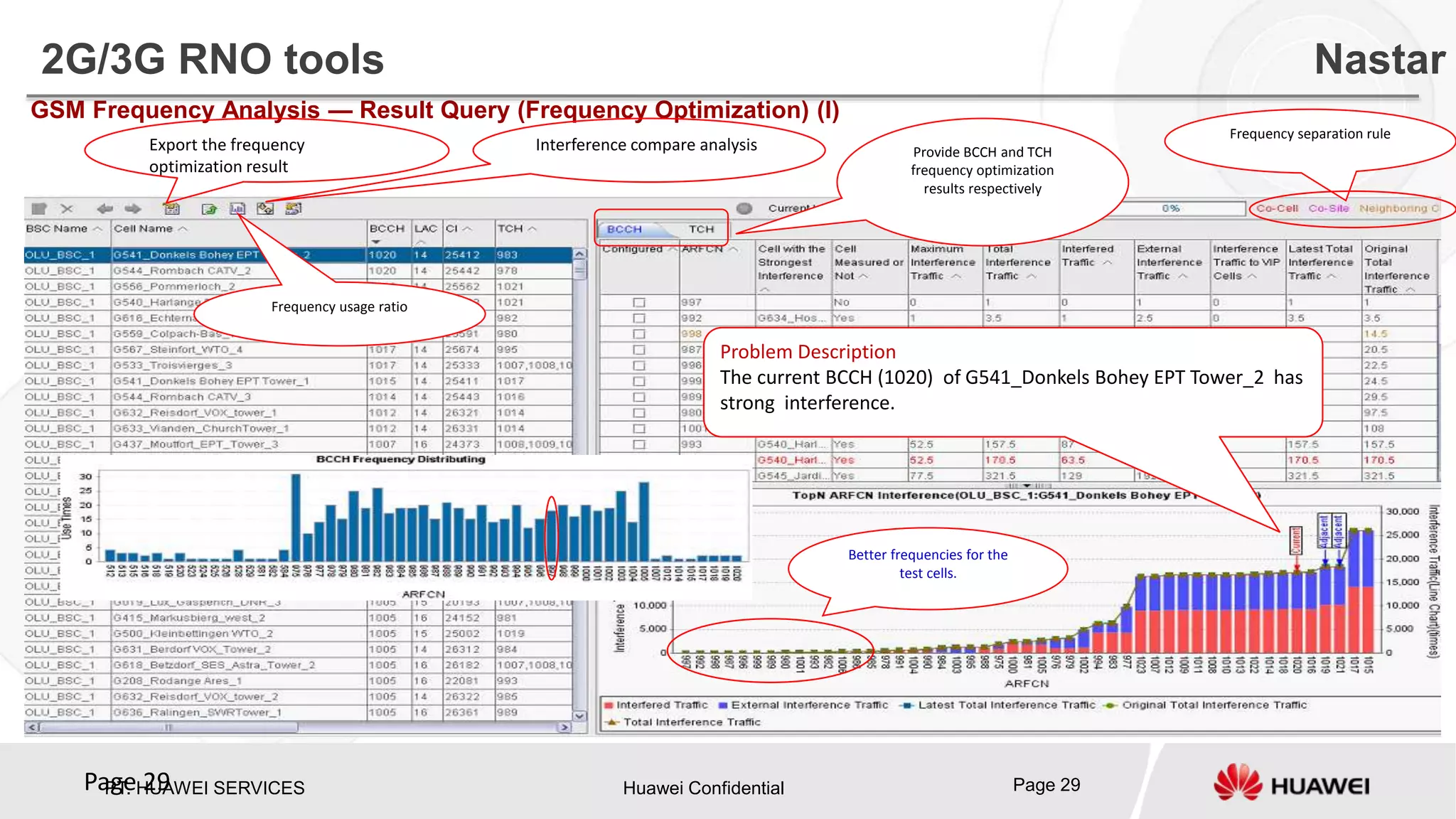Click the Co-Site separation rule link
Screen dimensions: 1456x819
click(x=1328, y=208)
